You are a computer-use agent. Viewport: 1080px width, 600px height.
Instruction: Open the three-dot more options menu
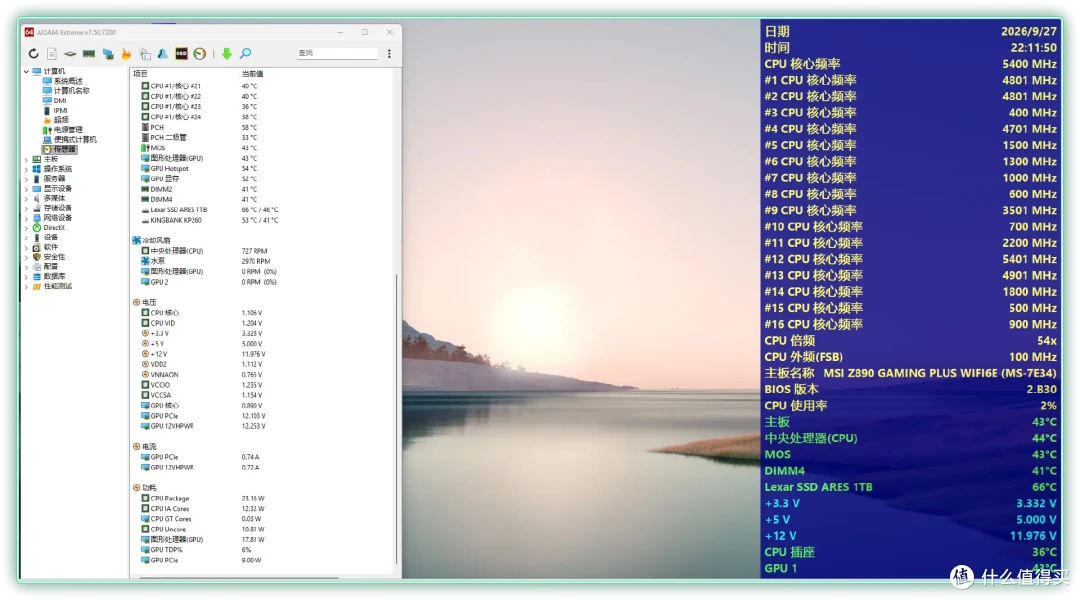pos(389,54)
